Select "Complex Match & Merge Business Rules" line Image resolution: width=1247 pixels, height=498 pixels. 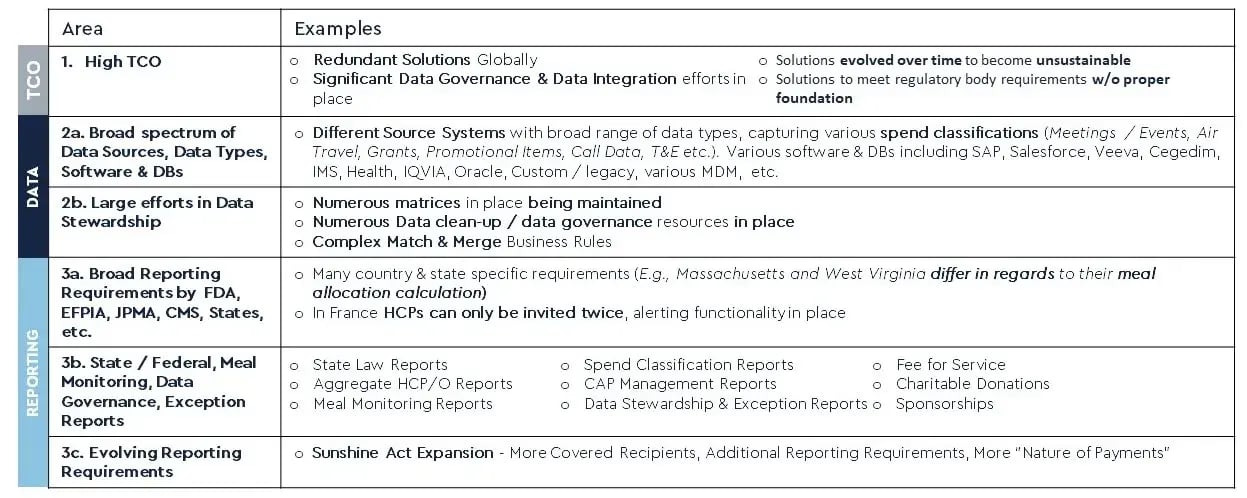tap(462, 241)
